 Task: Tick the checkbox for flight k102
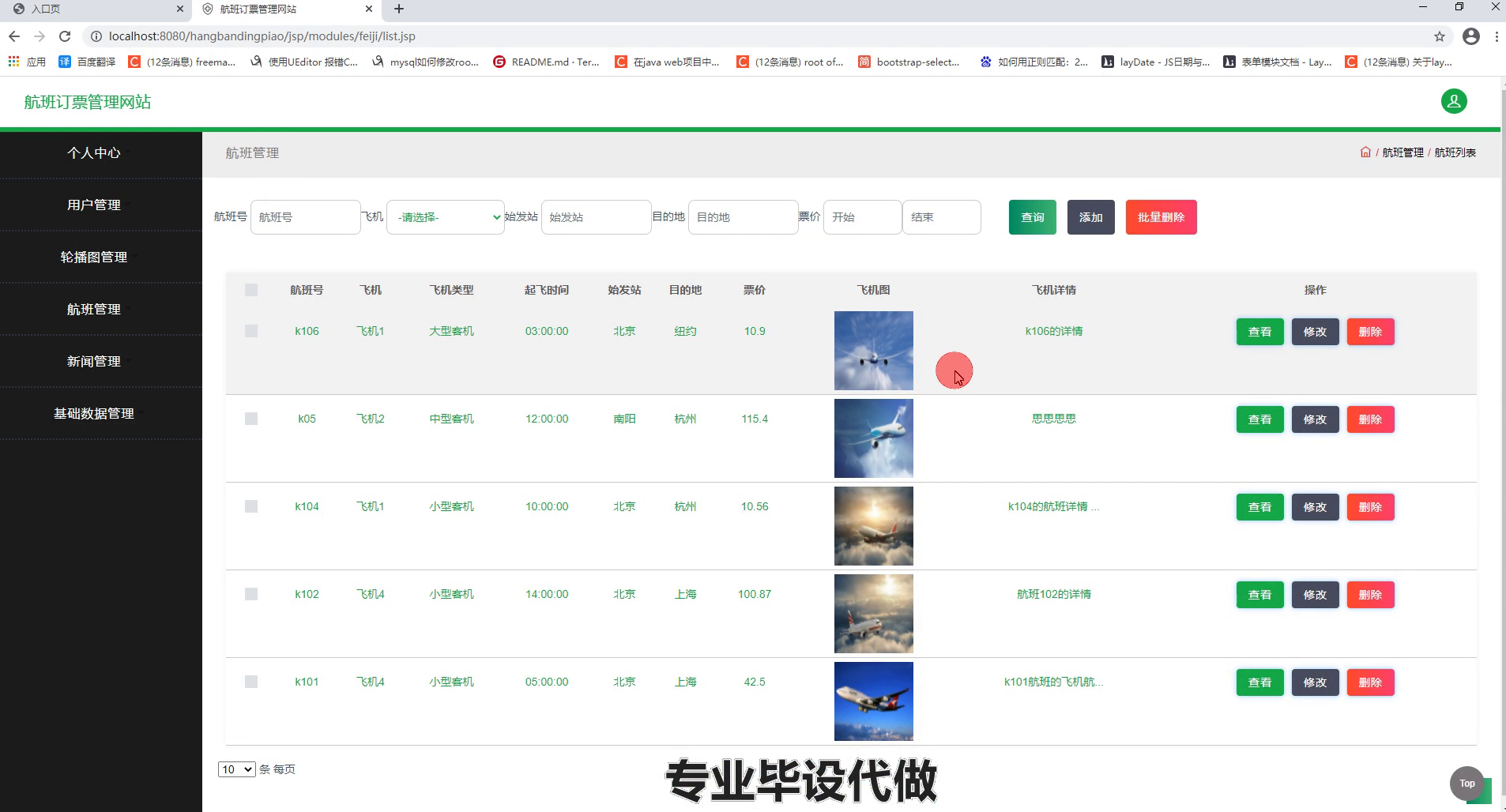[x=251, y=594]
